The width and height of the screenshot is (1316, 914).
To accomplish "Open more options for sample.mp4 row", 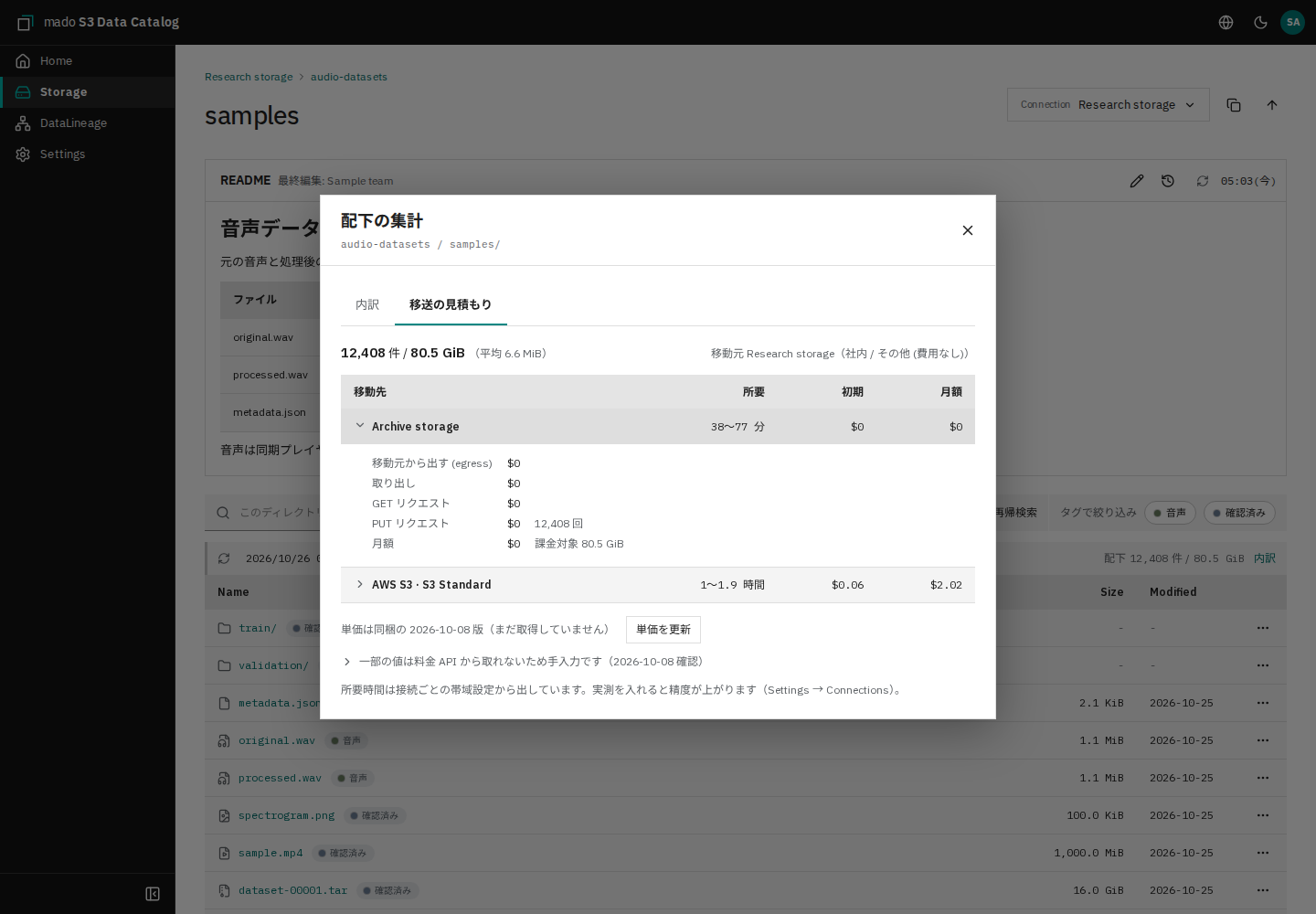I will [x=1263, y=854].
